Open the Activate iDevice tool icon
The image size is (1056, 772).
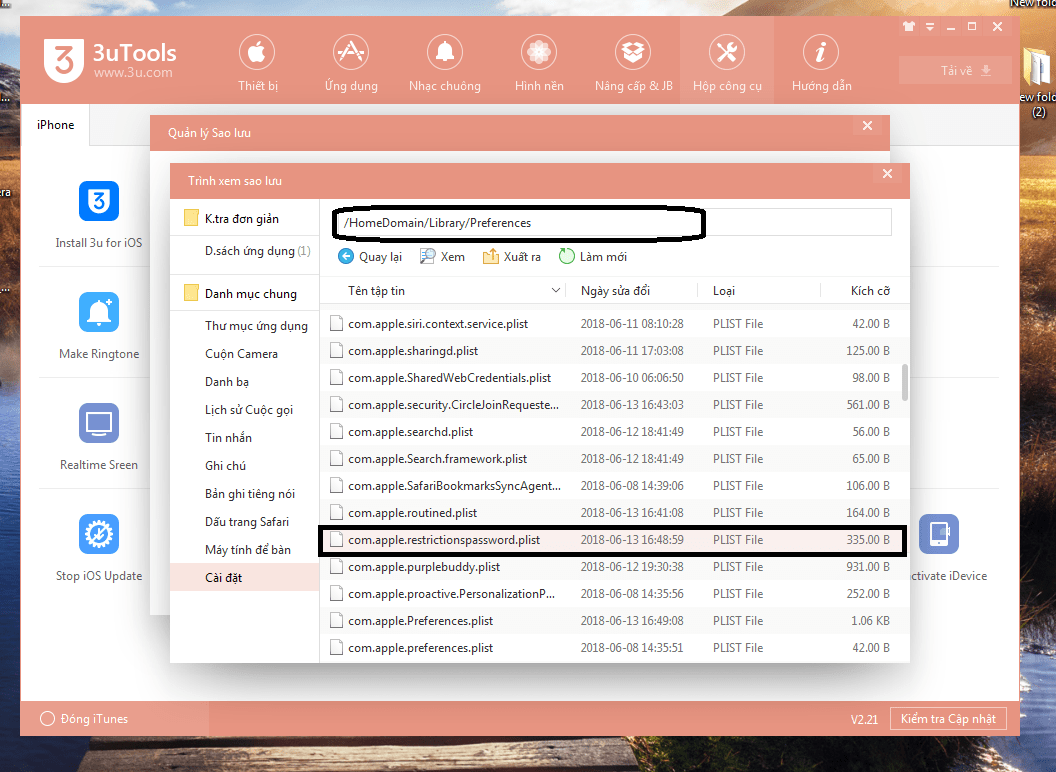(939, 534)
